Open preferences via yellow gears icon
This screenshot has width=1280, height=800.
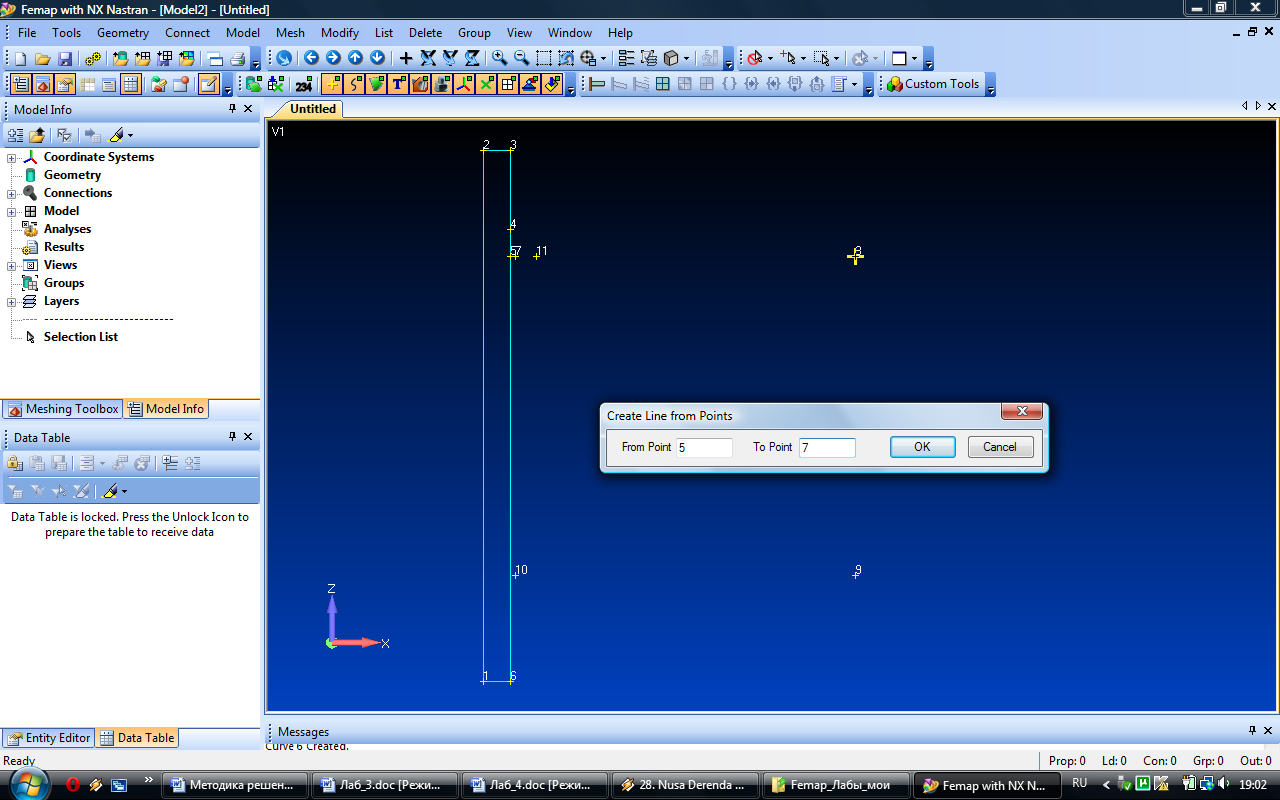pyautogui.click(x=93, y=58)
